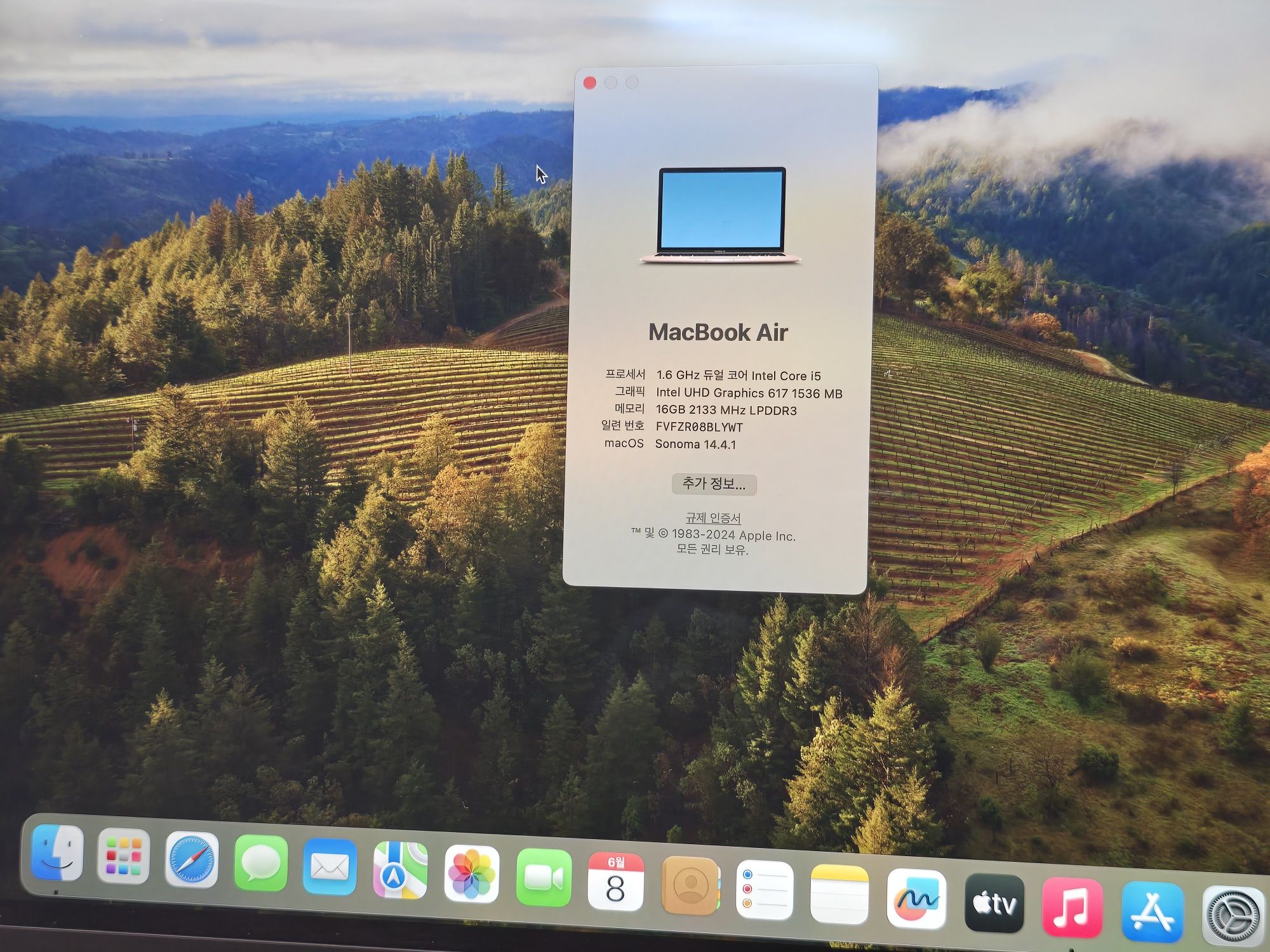Viewport: 1270px width, 952px height.
Task: Open the Apple TV app
Action: (x=994, y=903)
